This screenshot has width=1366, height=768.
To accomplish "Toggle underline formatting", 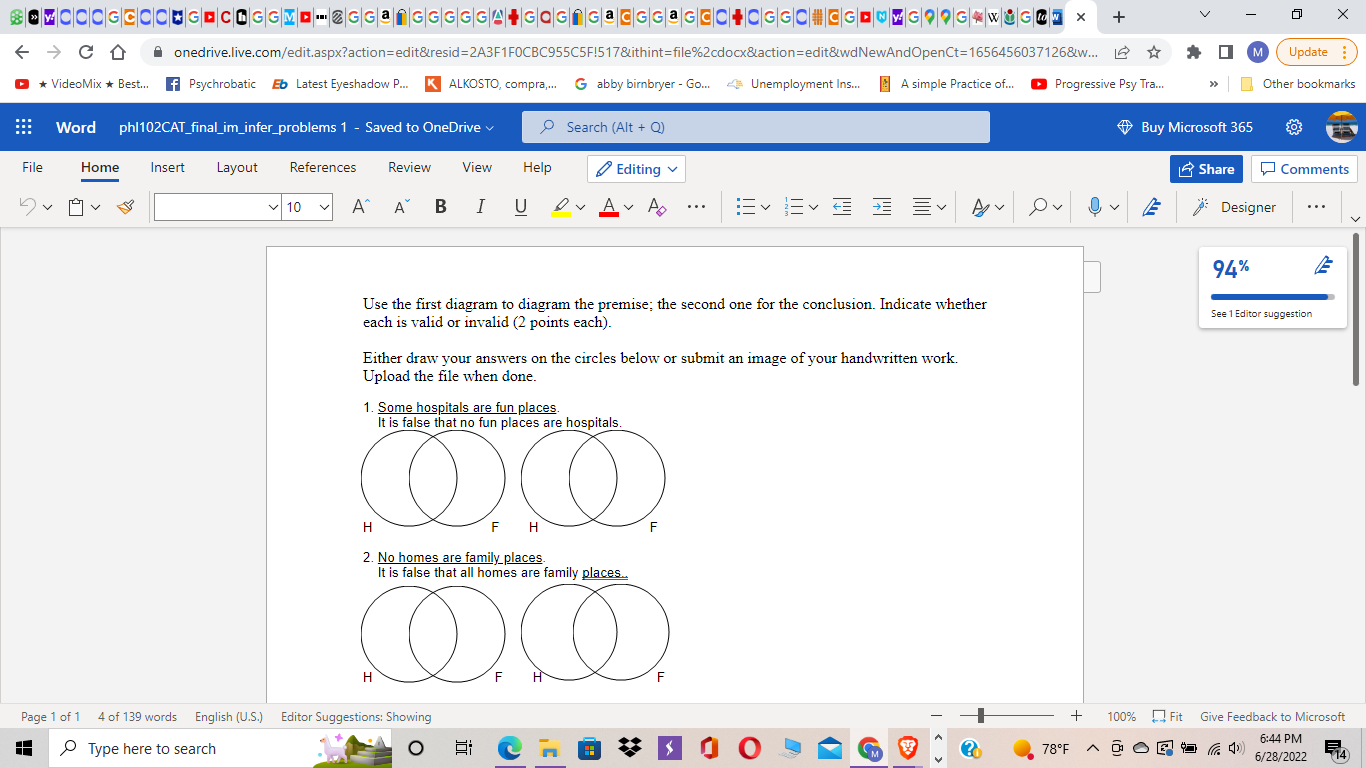I will (x=520, y=207).
